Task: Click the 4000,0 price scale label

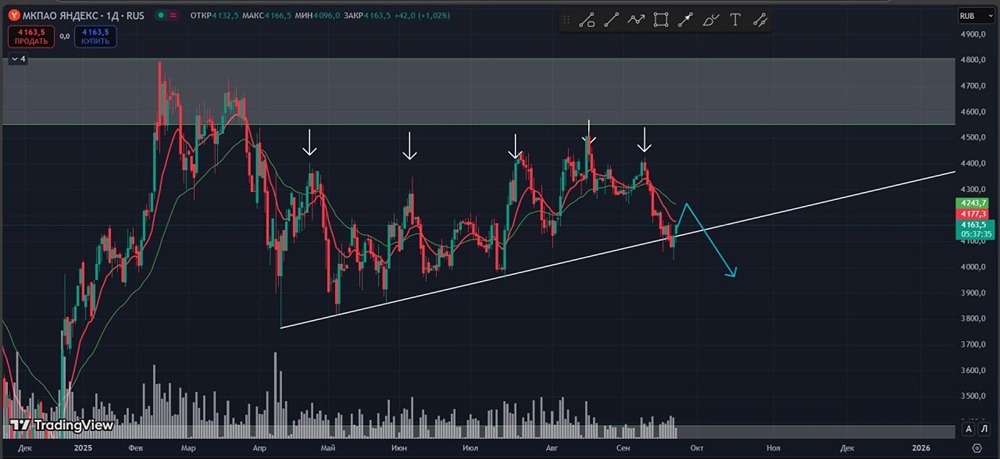Action: click(x=973, y=267)
